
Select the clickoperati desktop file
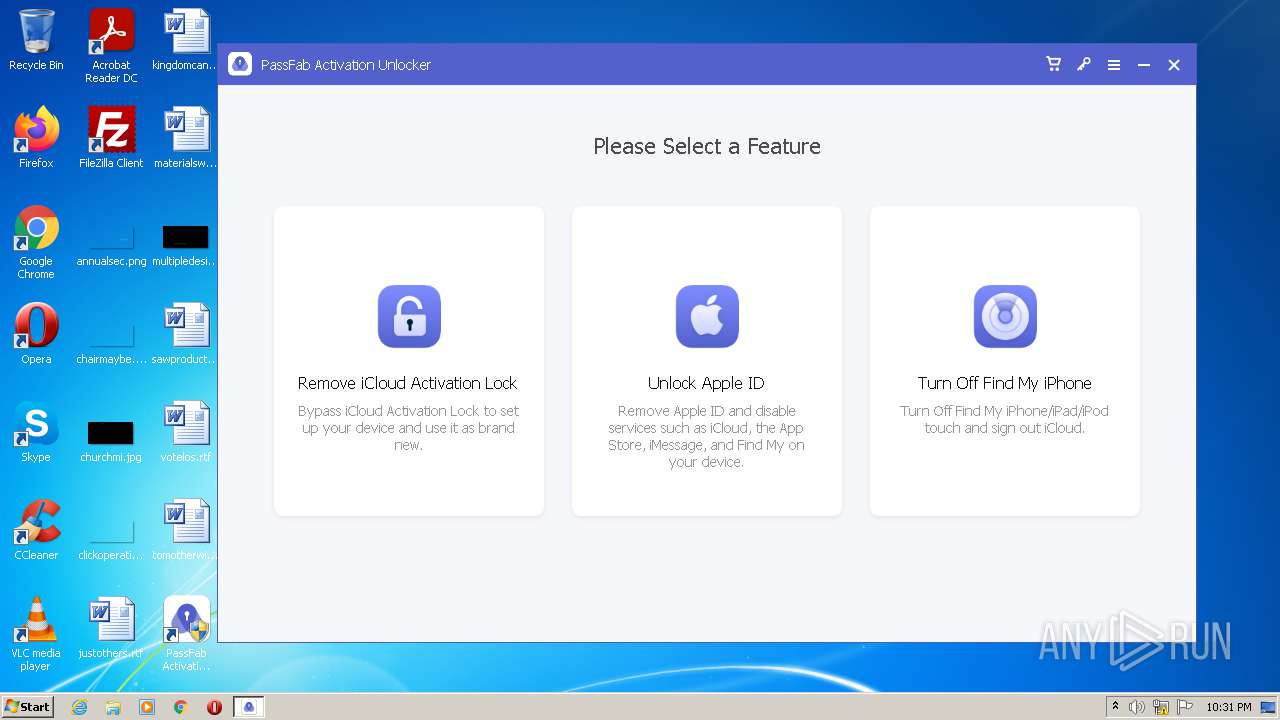pos(111,539)
